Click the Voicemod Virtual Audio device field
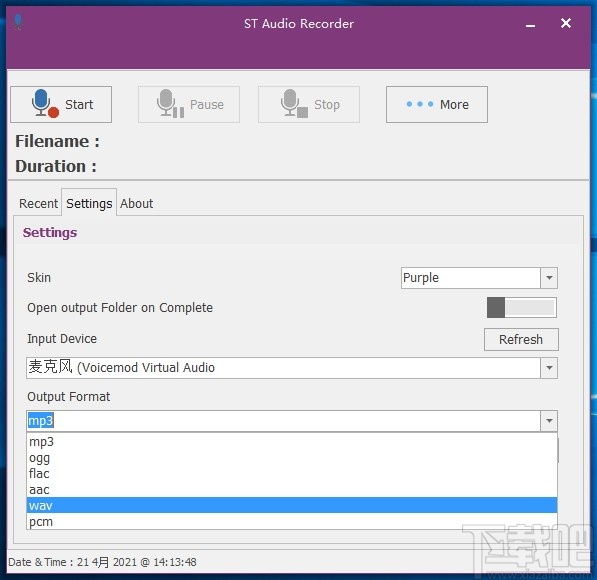 (x=283, y=368)
